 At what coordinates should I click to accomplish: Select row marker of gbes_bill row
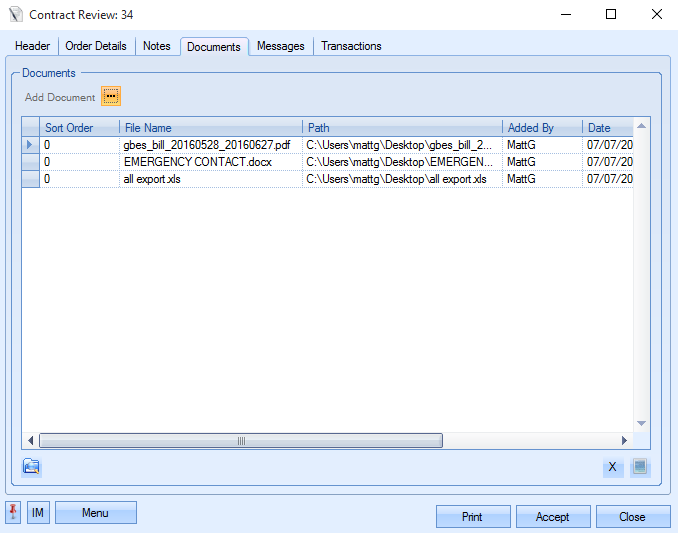[x=30, y=145]
